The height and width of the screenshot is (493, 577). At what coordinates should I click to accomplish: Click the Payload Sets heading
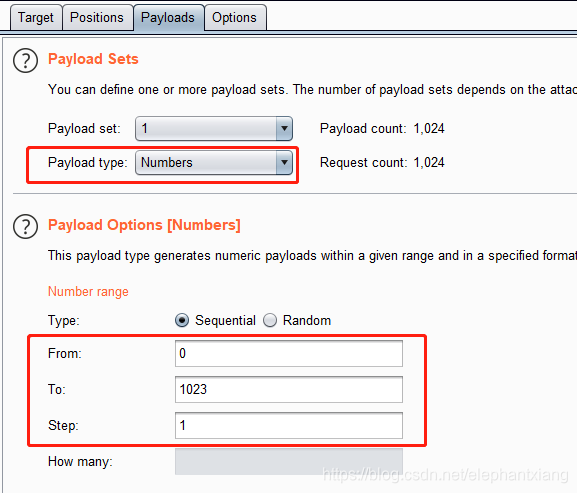click(93, 59)
